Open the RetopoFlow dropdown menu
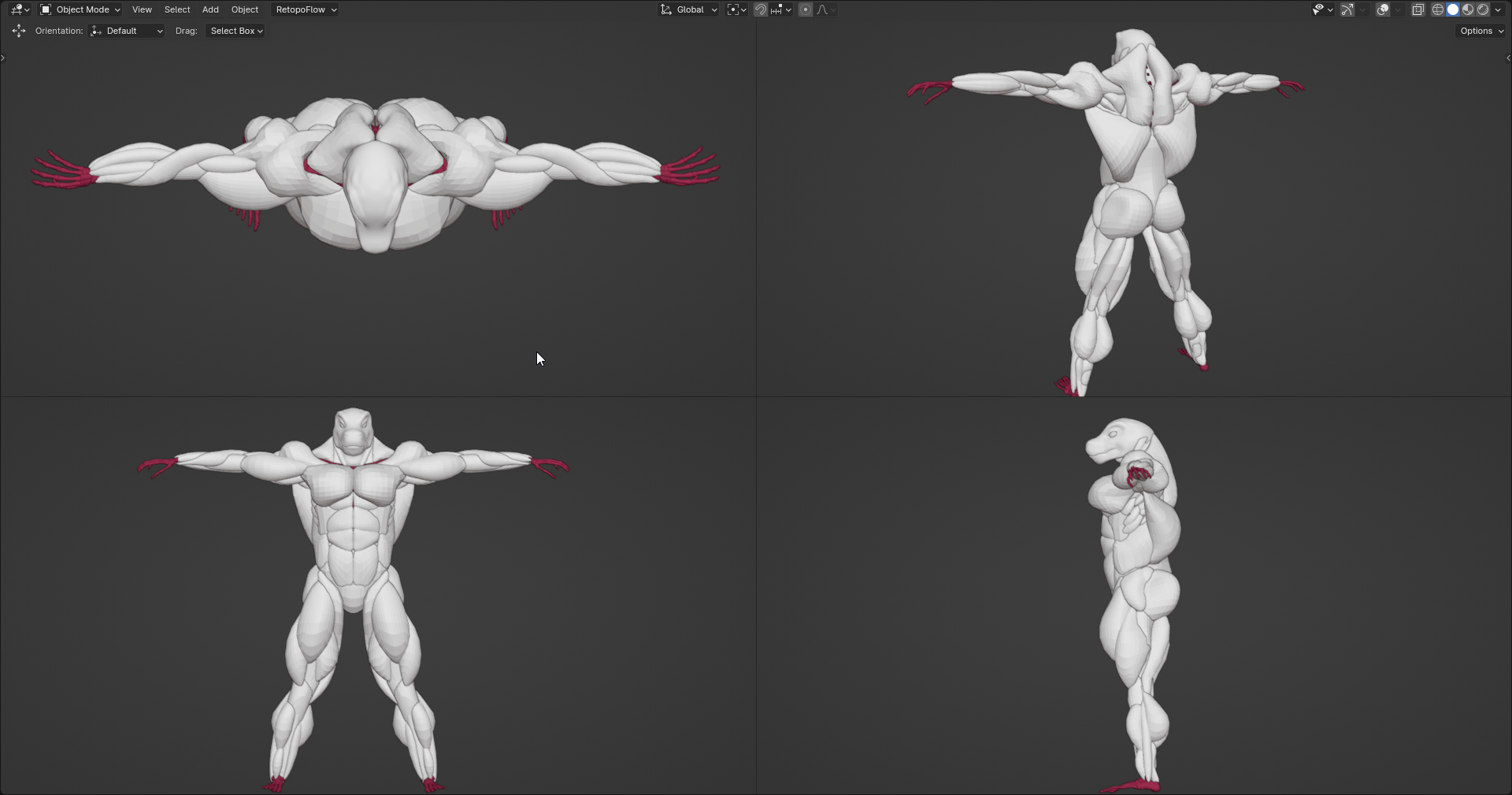1512x795 pixels. point(306,9)
